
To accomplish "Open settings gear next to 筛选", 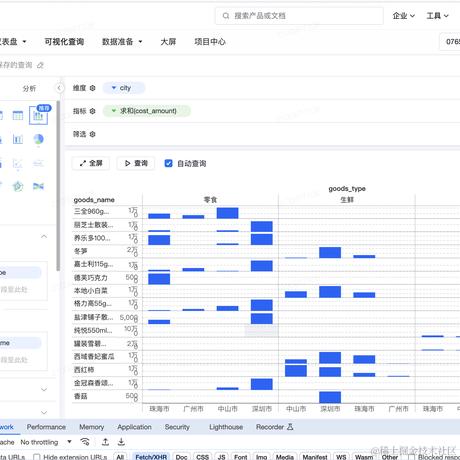I will (x=92, y=134).
